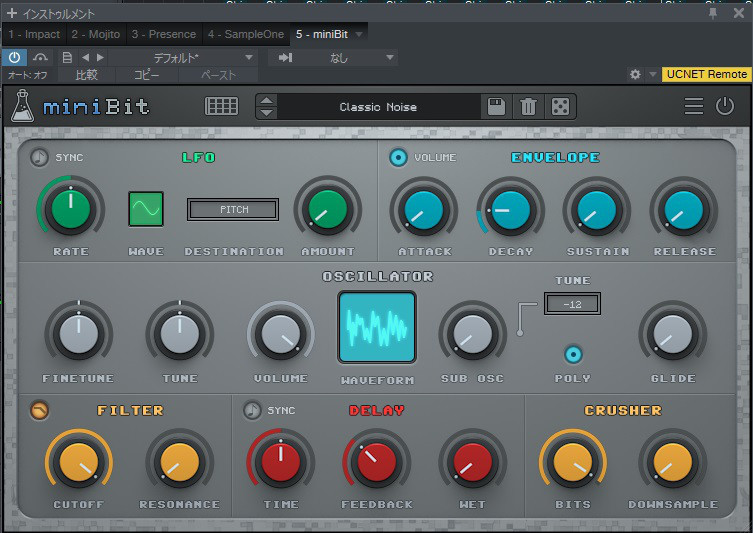Click the LFO Amount knob
The height and width of the screenshot is (533, 753).
point(328,209)
